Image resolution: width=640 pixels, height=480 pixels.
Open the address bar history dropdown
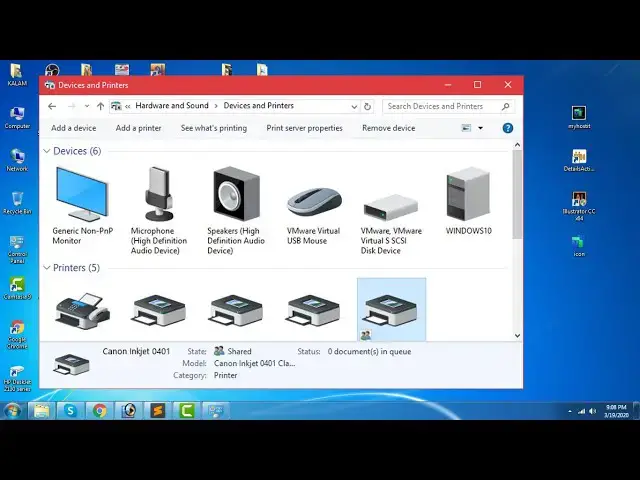(354, 107)
